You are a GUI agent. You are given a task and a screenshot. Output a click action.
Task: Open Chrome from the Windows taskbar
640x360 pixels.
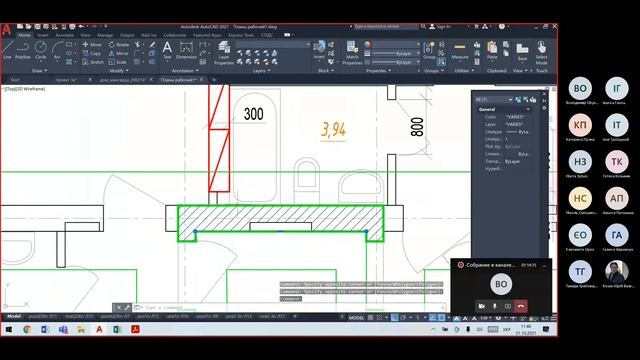pyautogui.click(x=27, y=329)
